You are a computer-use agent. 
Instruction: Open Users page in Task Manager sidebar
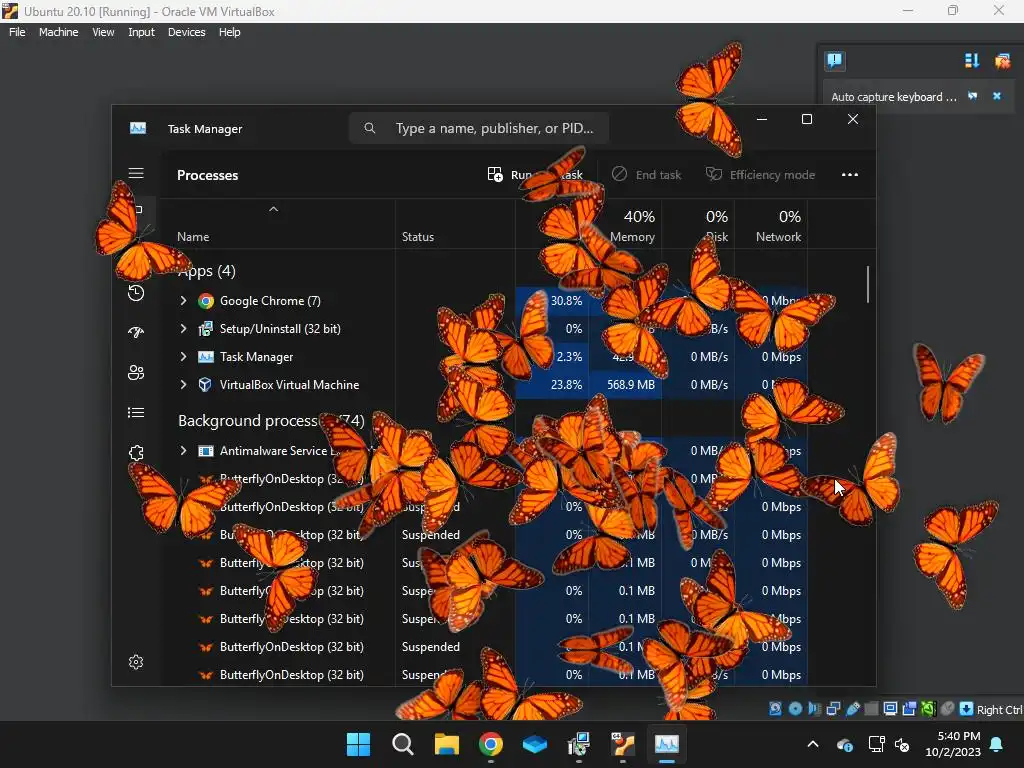coord(136,373)
